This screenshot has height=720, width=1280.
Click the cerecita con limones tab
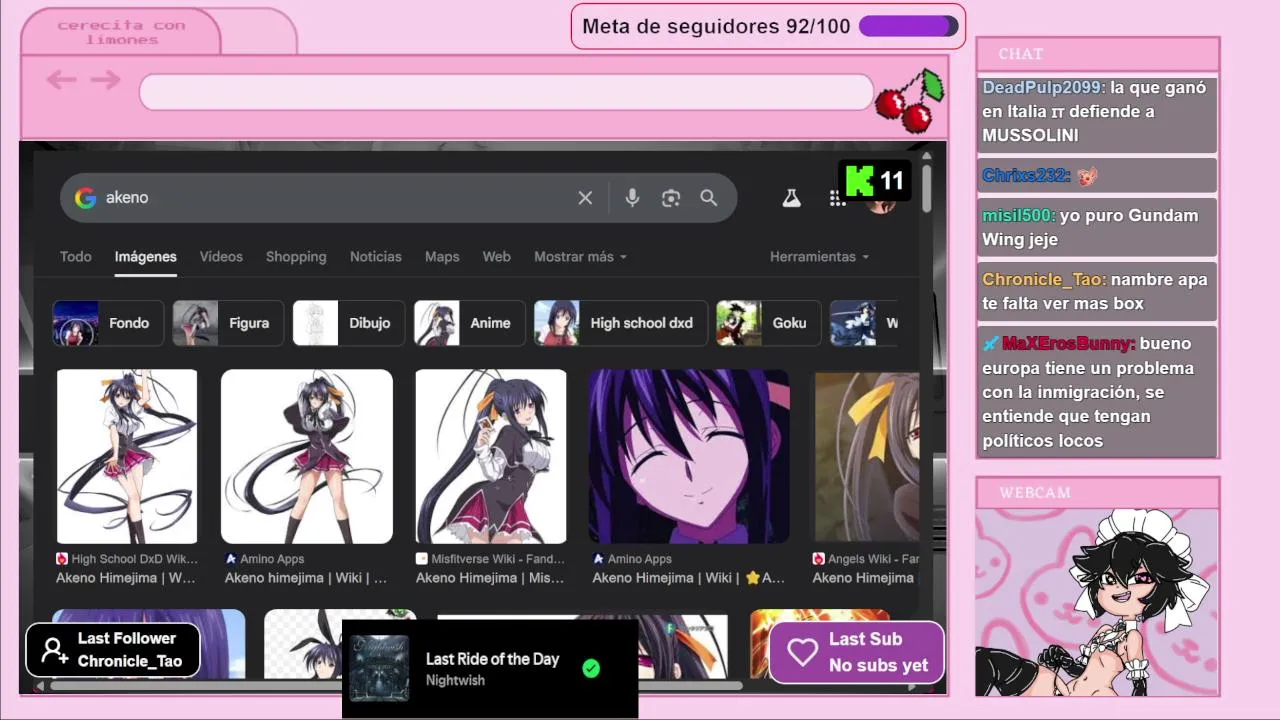(x=121, y=32)
